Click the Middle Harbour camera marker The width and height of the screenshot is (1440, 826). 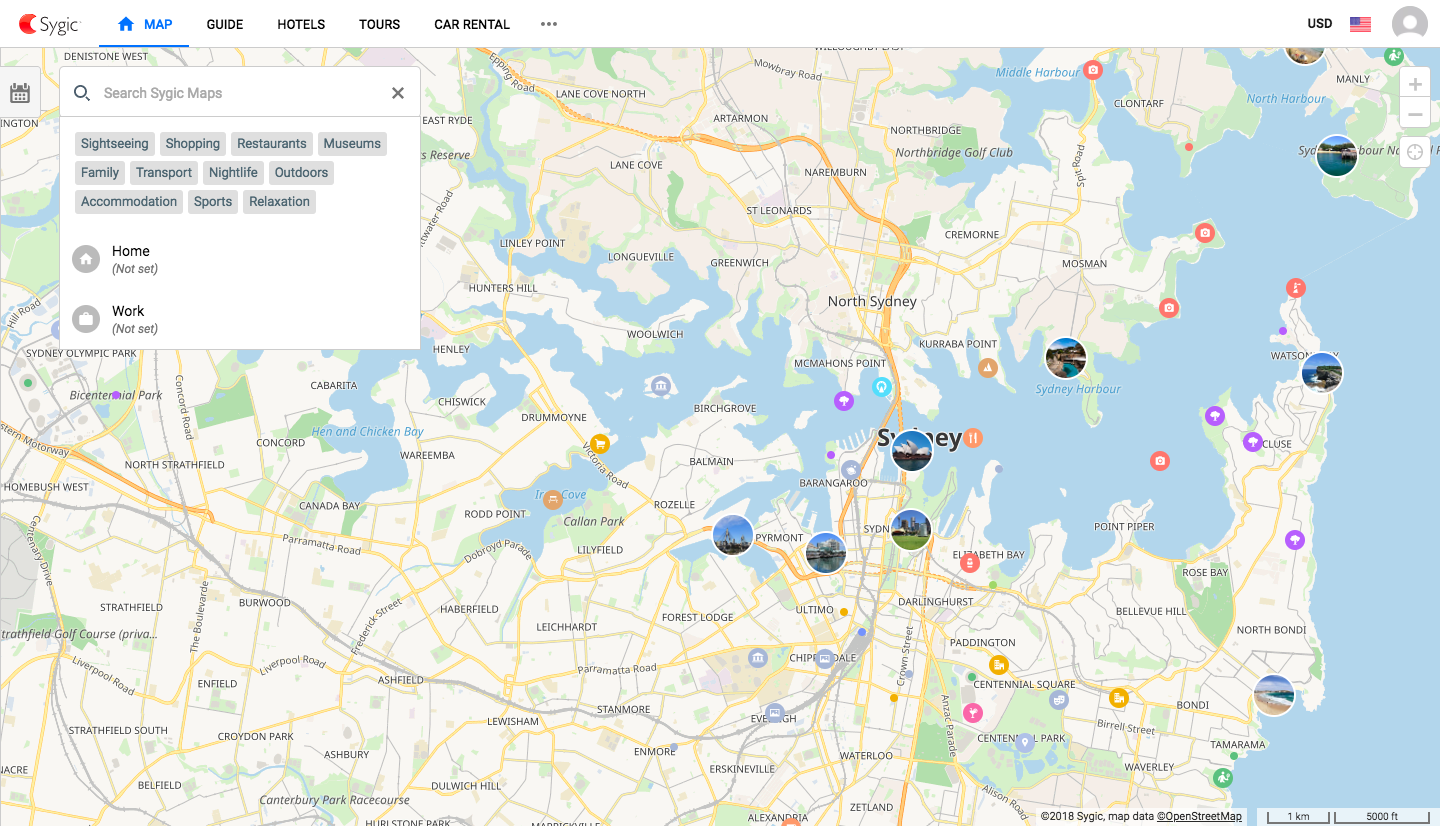[x=1093, y=70]
